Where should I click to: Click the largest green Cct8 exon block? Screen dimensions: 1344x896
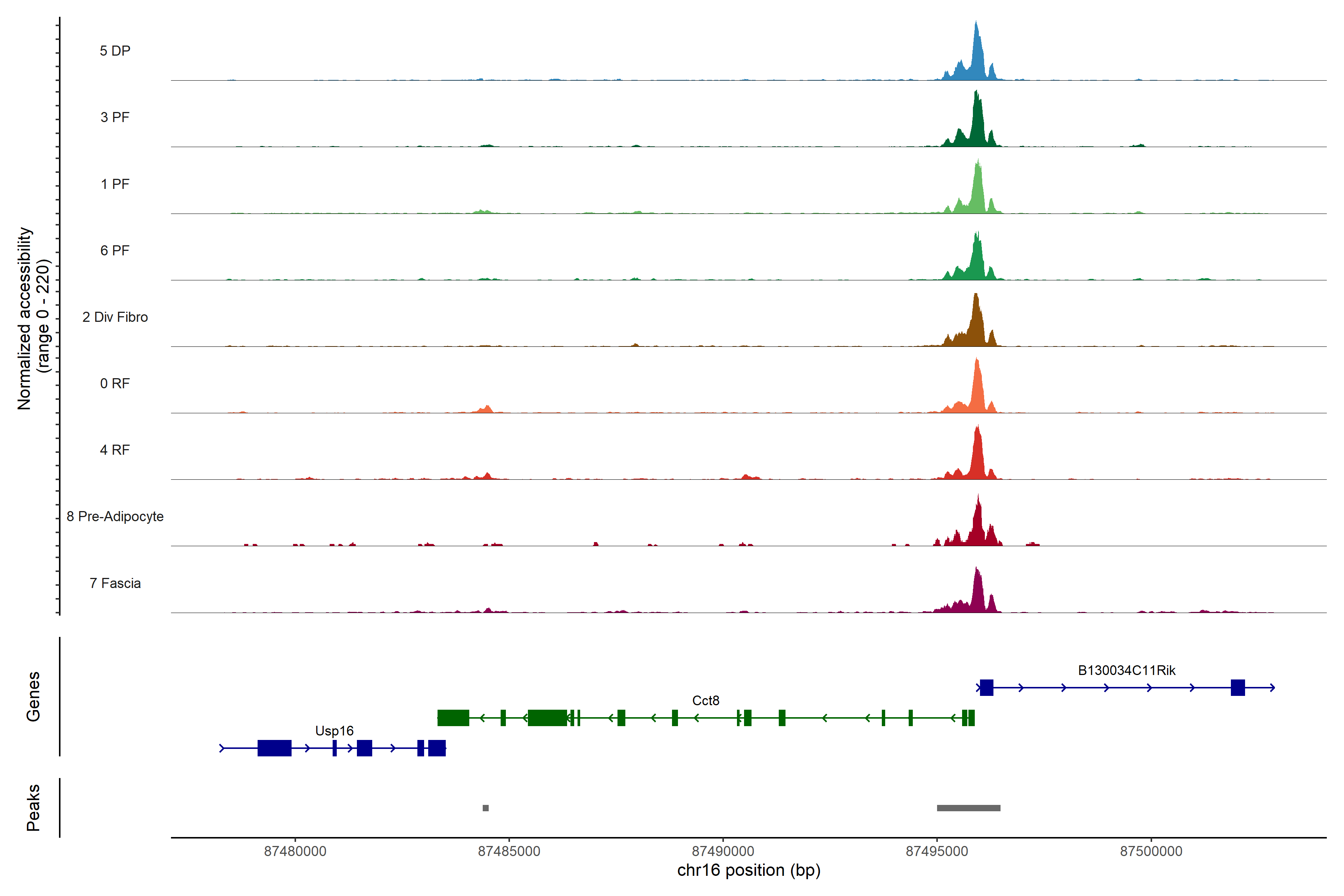coord(547,718)
